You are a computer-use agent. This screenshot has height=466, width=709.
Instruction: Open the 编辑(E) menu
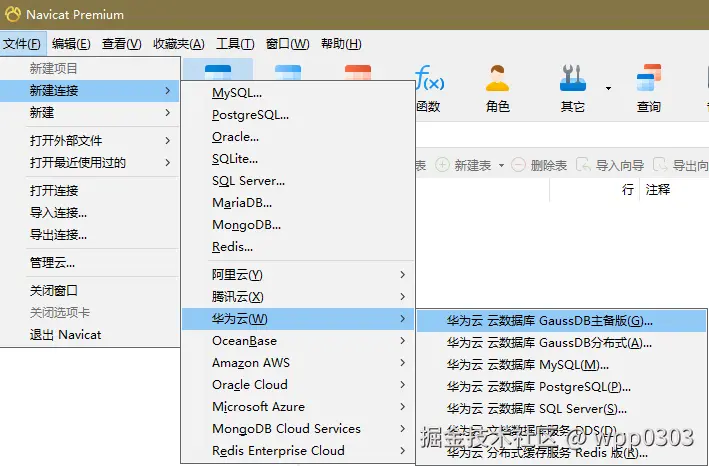(x=71, y=44)
